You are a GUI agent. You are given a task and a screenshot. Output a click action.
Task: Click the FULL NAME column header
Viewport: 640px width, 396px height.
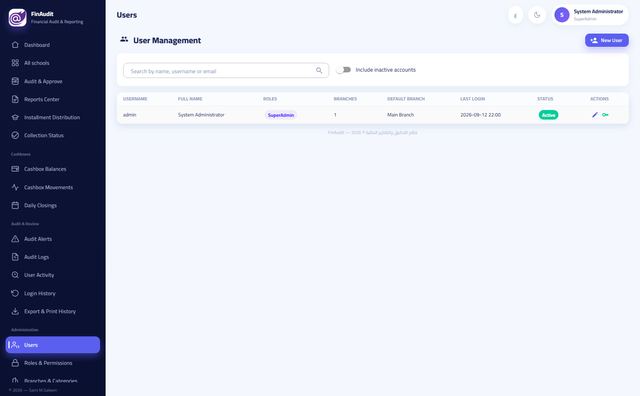(x=190, y=99)
